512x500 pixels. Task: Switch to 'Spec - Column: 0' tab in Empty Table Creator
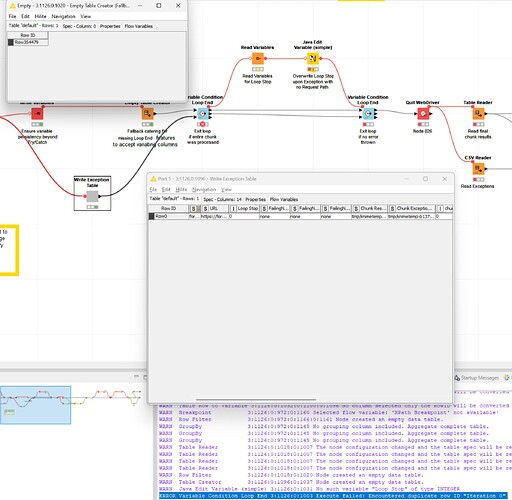point(79,26)
